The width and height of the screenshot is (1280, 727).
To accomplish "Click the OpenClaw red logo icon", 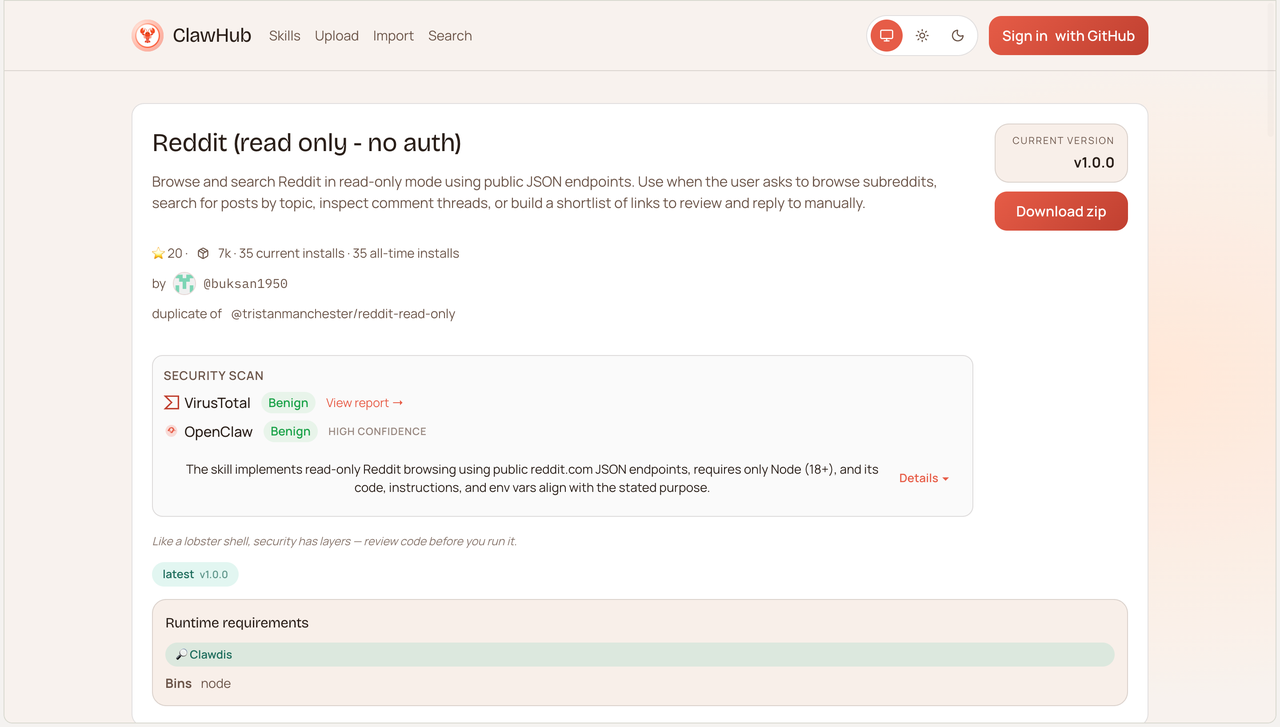I will 171,431.
